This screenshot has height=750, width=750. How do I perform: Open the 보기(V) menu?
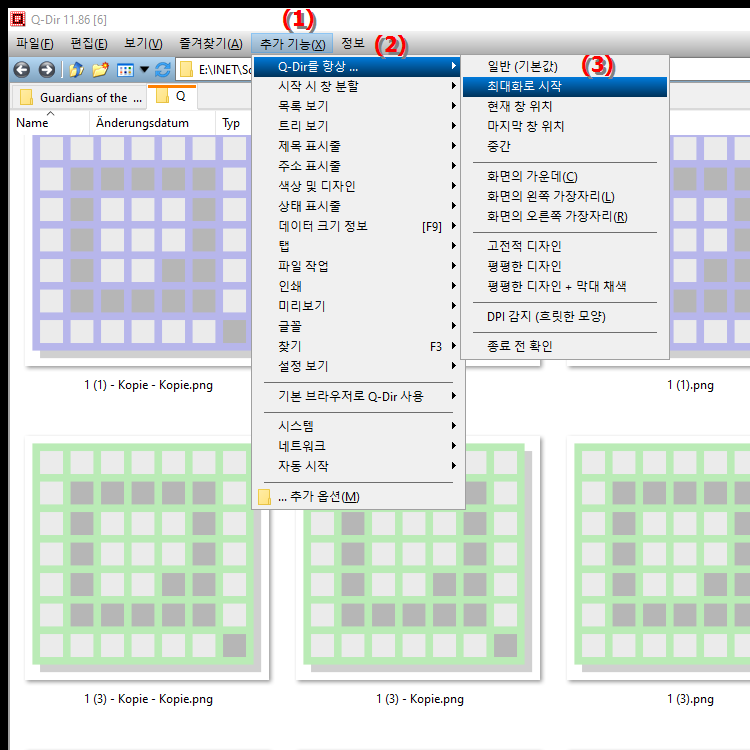tap(143, 44)
